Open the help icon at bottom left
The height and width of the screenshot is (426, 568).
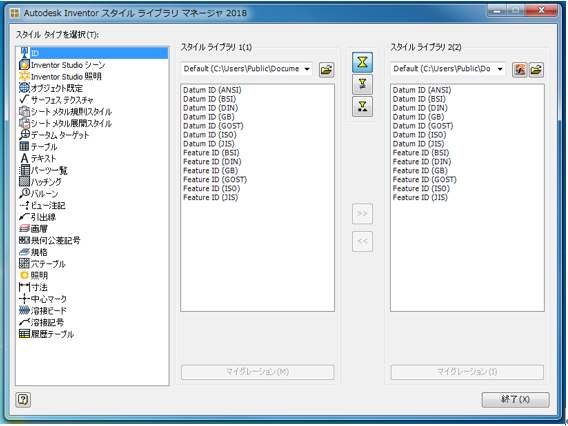coord(23,400)
